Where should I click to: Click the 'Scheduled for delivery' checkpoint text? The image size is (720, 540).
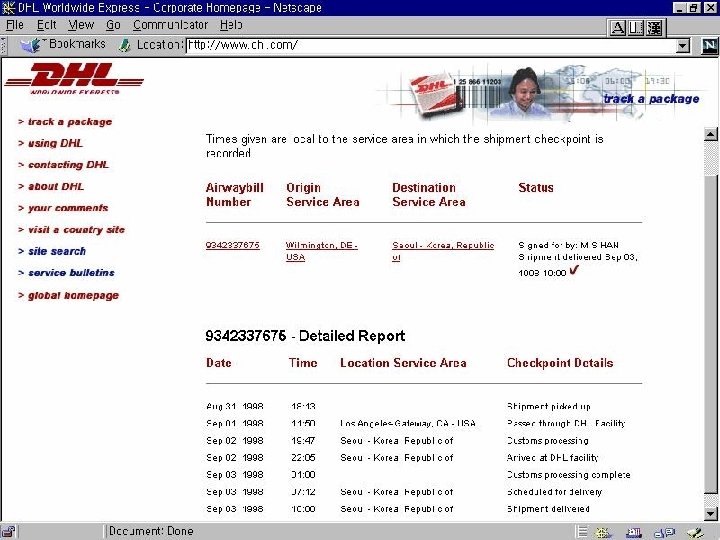pos(554,492)
